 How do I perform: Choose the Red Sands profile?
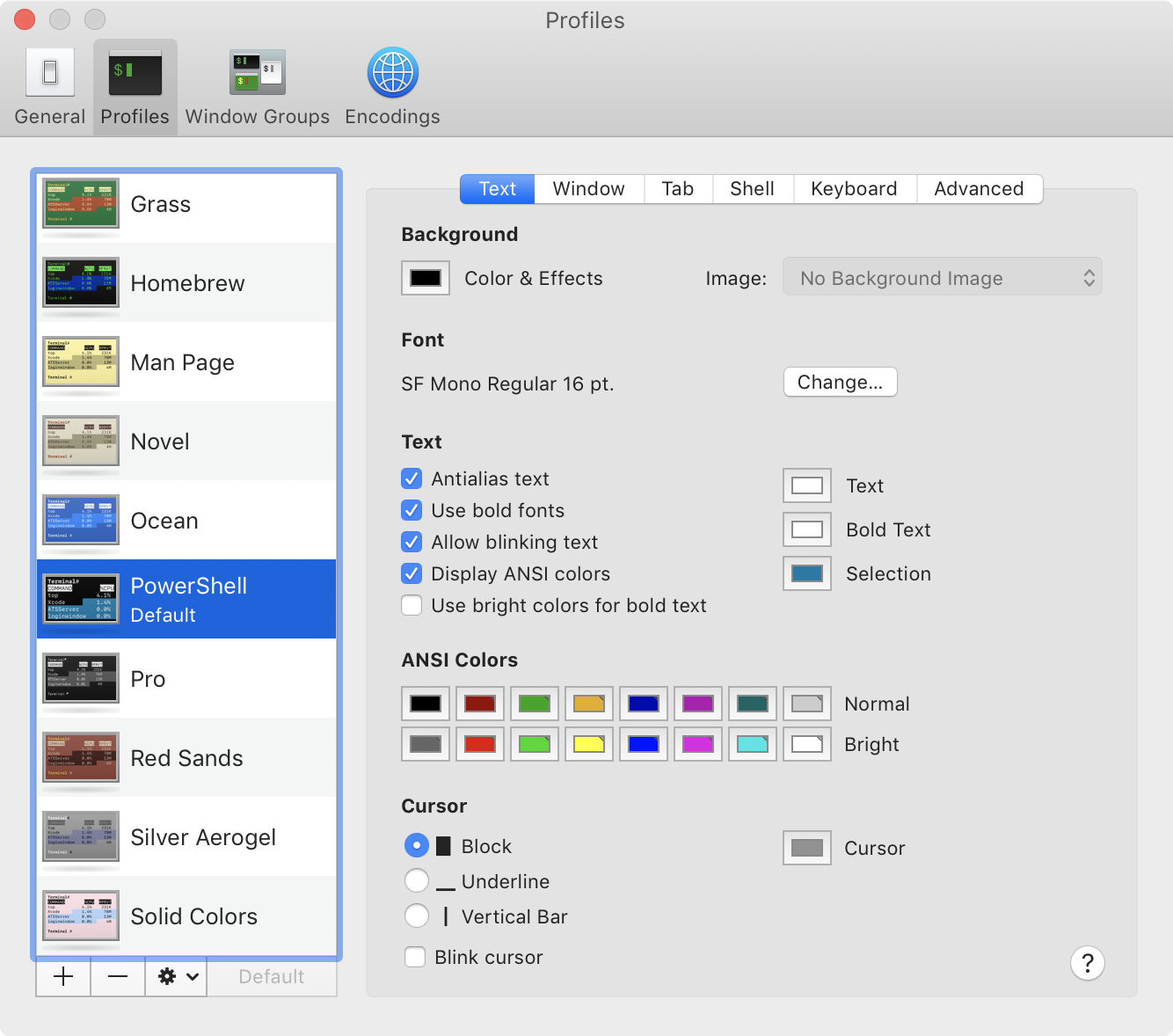click(186, 758)
